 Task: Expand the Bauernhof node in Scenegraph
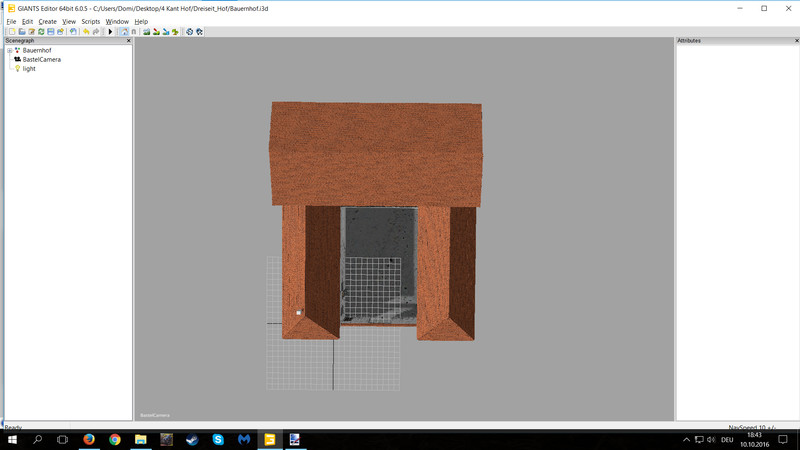(10, 50)
